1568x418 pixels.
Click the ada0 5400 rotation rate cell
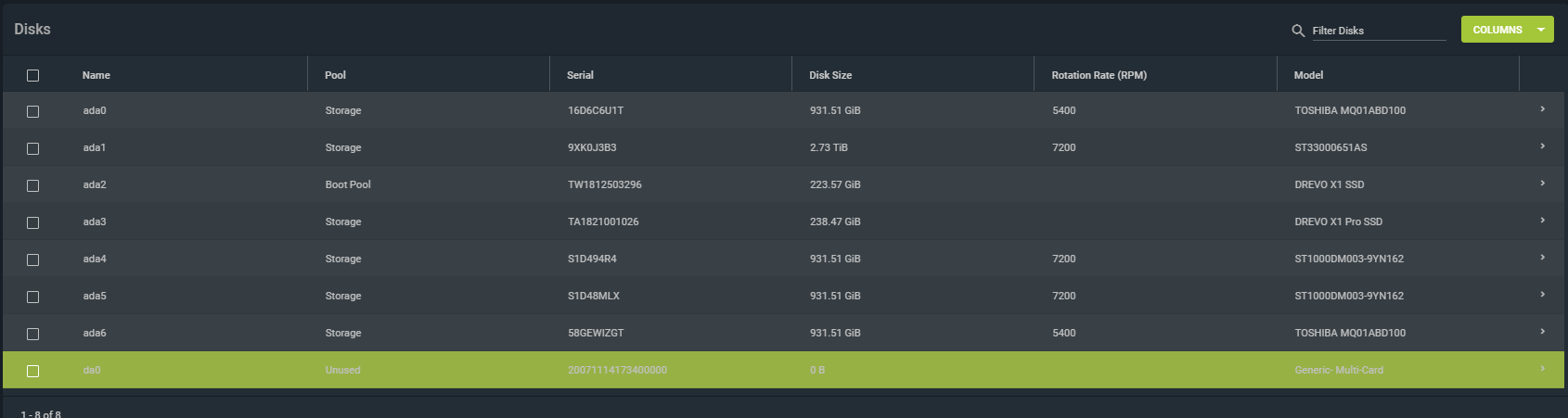pyautogui.click(x=1064, y=110)
